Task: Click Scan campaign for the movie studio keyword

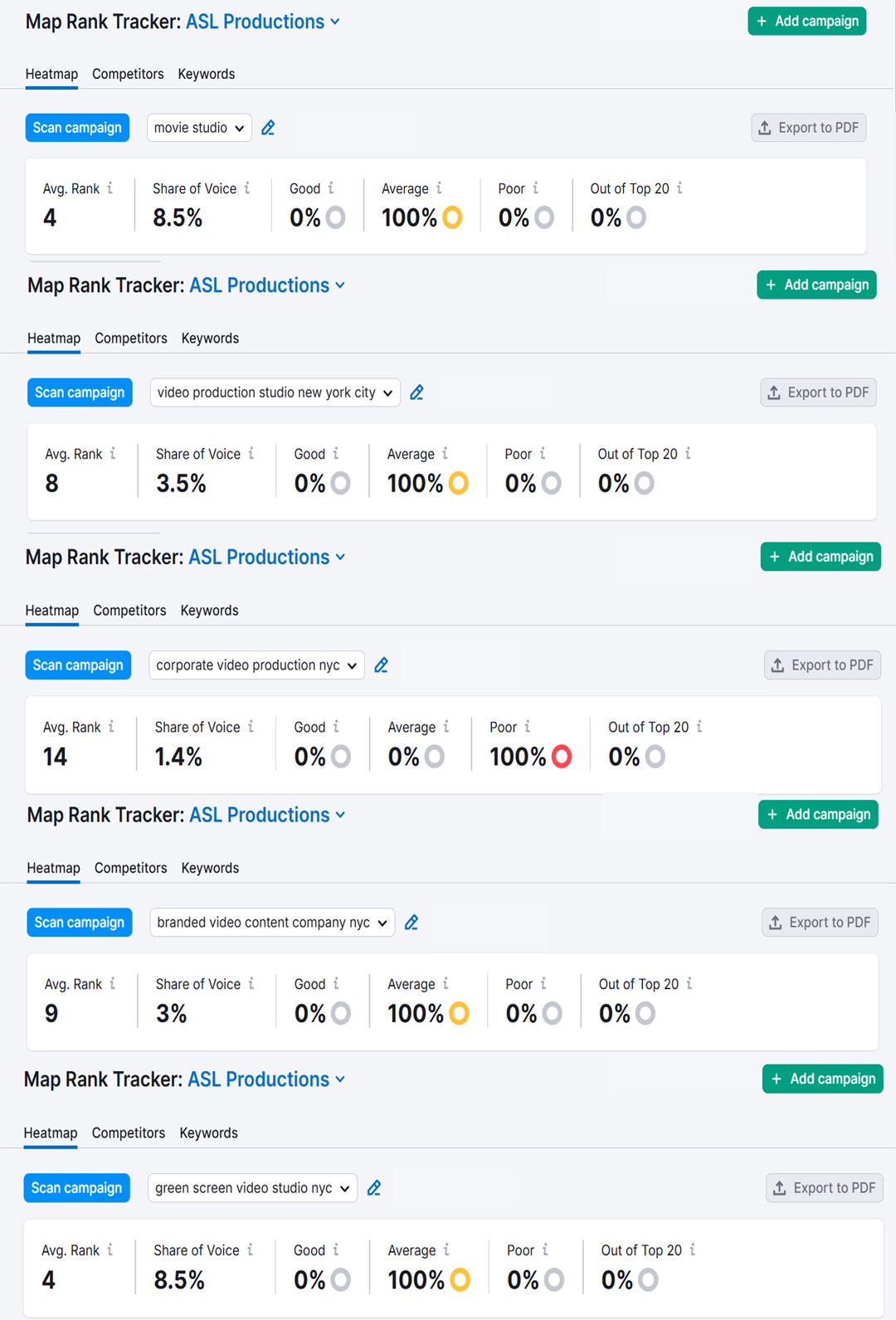Action: coord(77,128)
